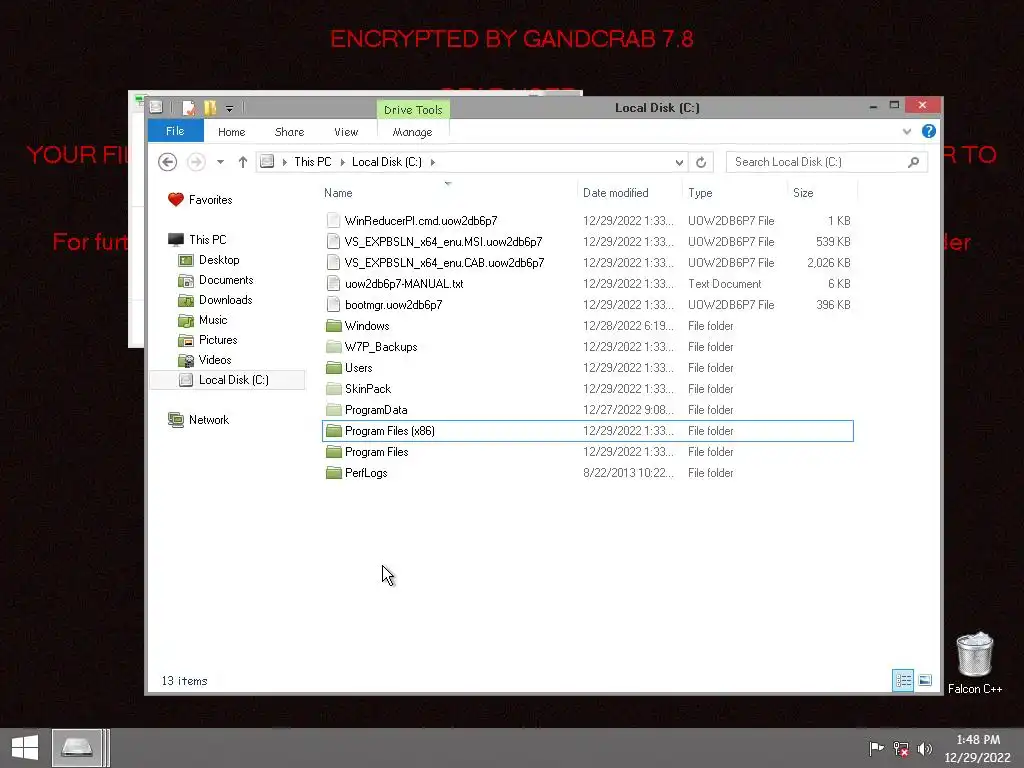Open the Windows Start button
1024x768 pixels.
pyautogui.click(x=25, y=748)
